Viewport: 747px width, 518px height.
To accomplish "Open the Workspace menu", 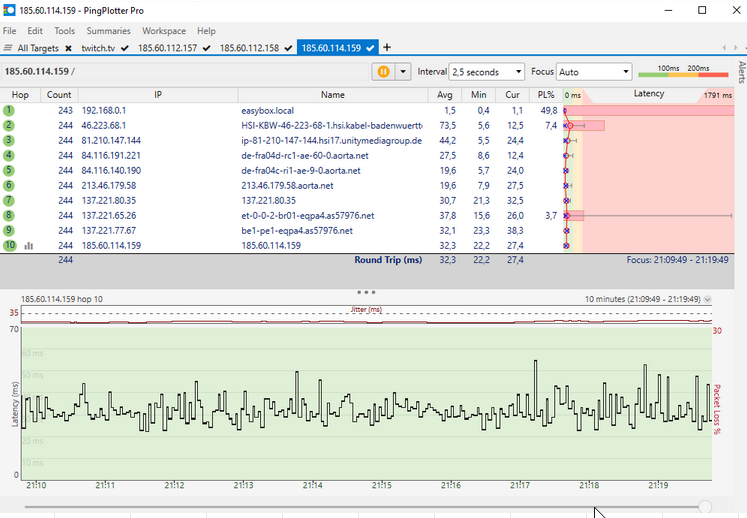I will (164, 31).
